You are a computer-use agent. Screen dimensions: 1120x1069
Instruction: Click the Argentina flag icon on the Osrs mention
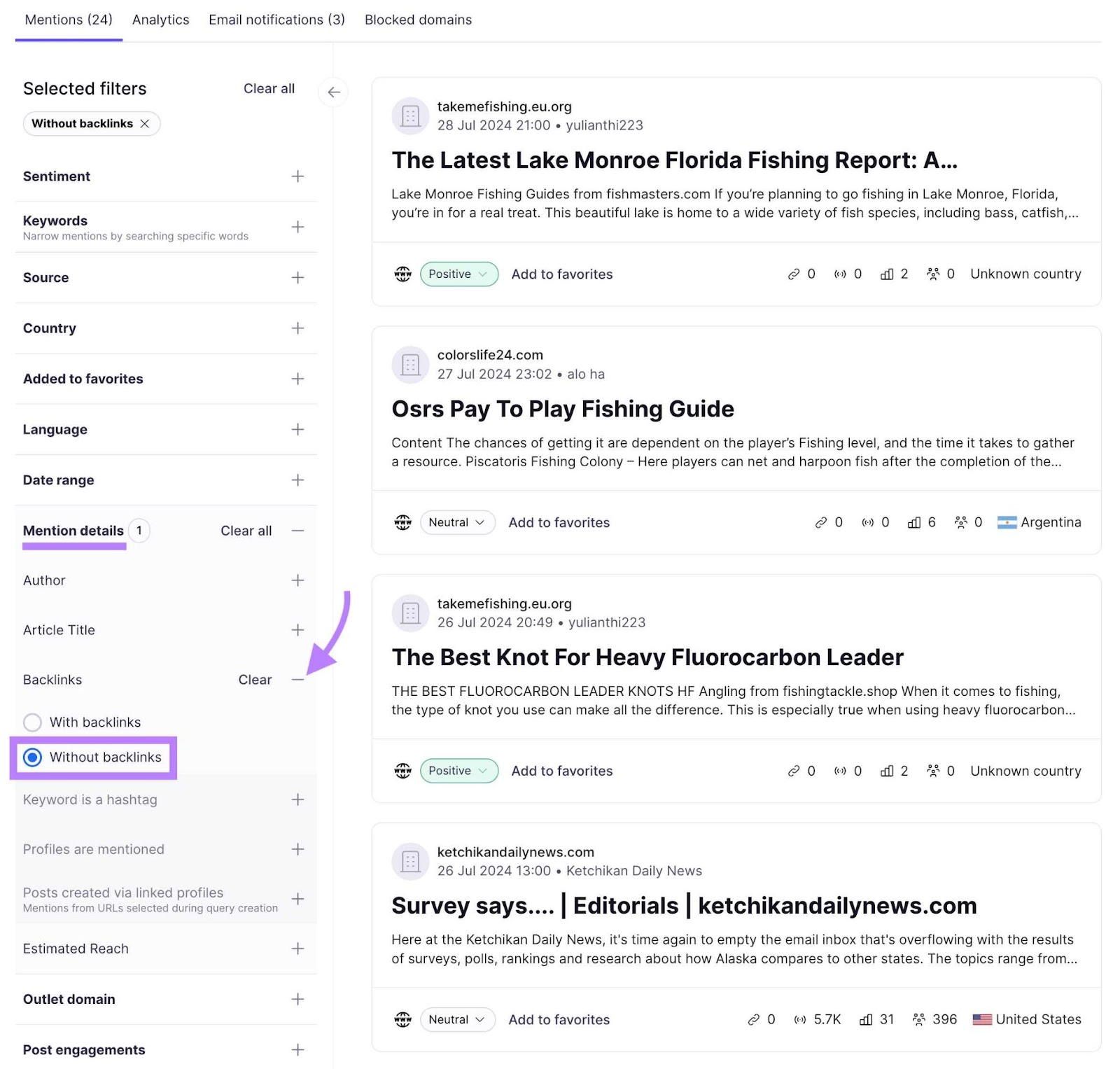point(1007,522)
